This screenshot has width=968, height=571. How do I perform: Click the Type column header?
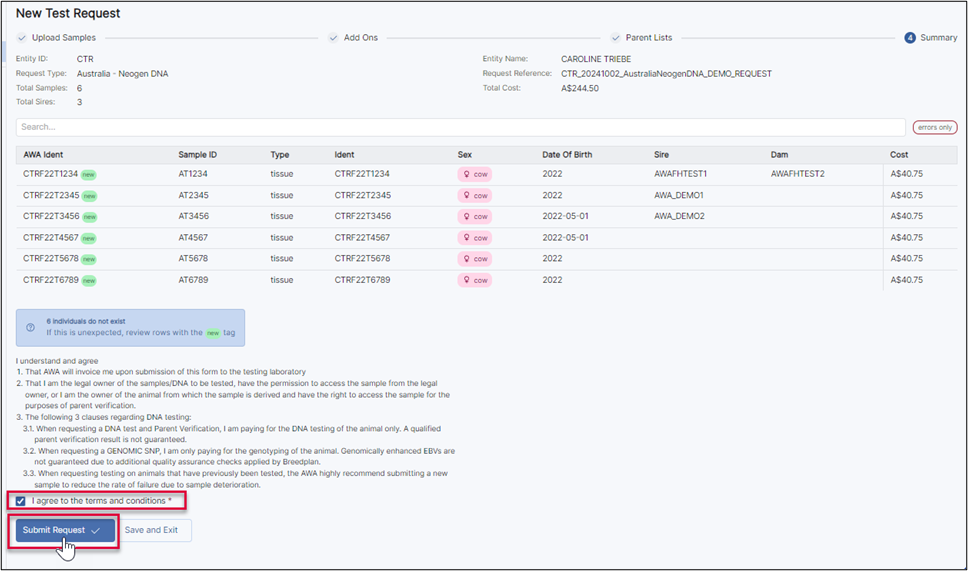click(x=280, y=155)
